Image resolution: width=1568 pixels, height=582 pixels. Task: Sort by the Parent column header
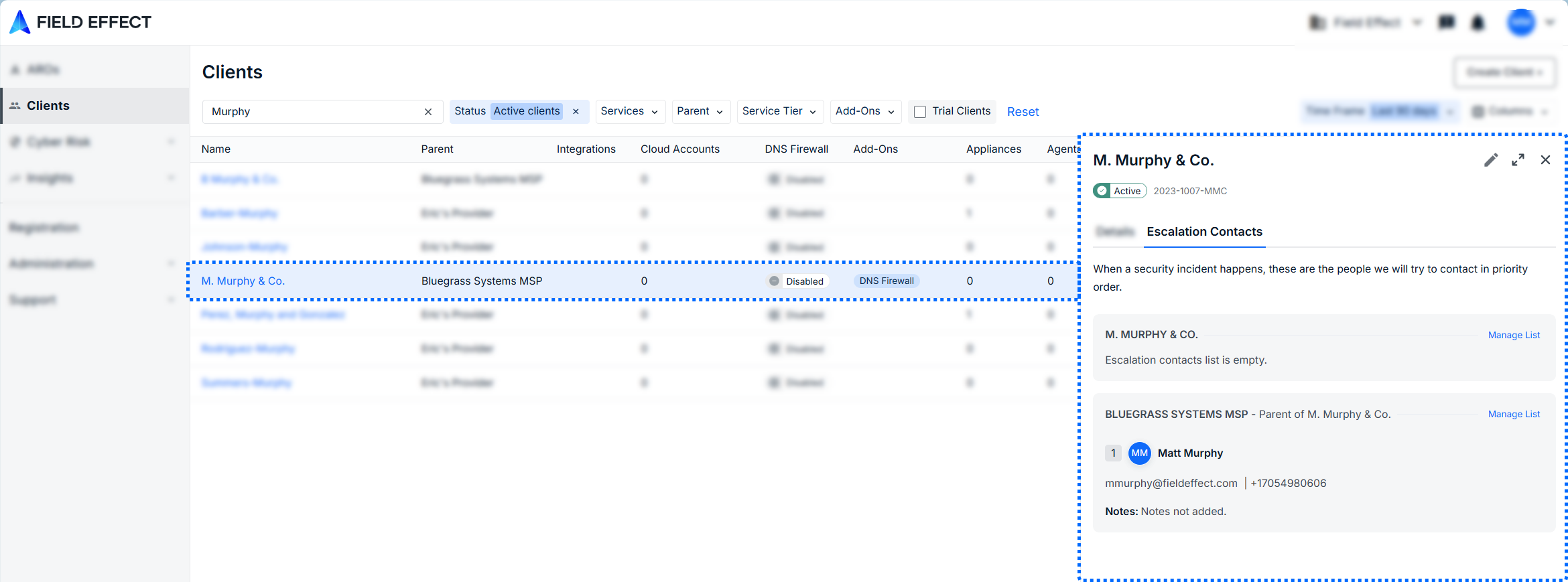tap(437, 149)
